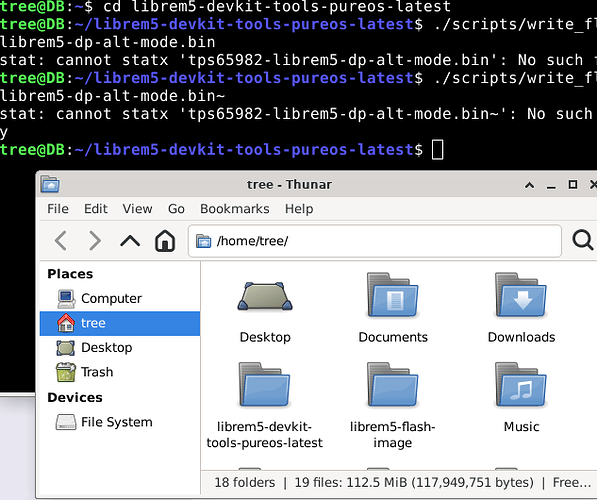Shade the Thunar window with the roll-up arrow
The width and height of the screenshot is (597, 500).
click(x=529, y=185)
